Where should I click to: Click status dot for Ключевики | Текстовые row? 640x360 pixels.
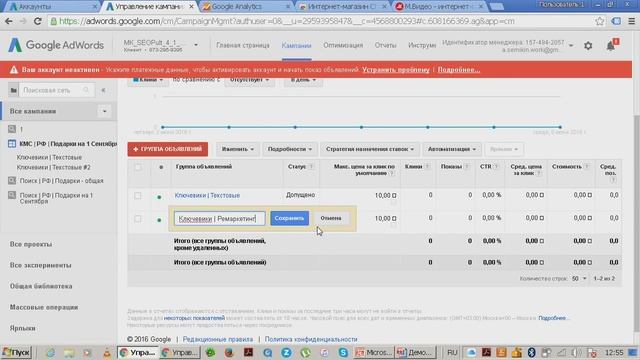pyautogui.click(x=159, y=197)
